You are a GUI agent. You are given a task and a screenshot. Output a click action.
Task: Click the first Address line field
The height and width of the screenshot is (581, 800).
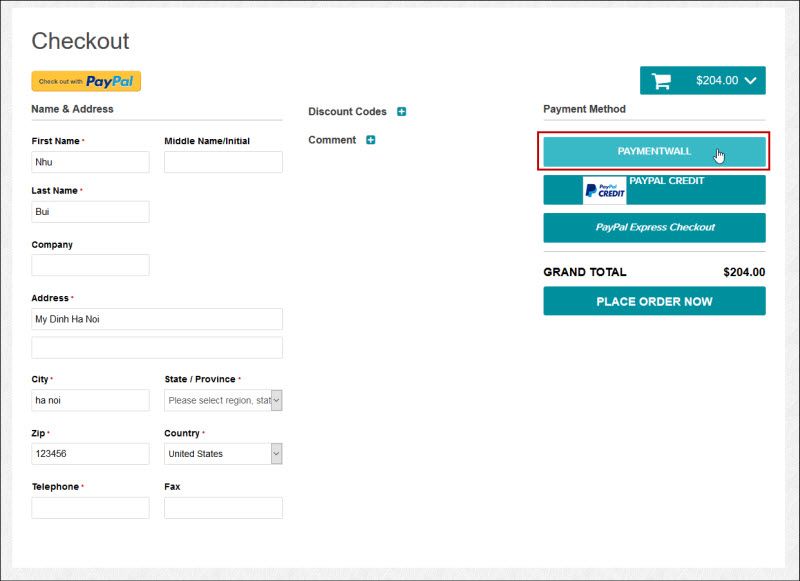tap(157, 319)
